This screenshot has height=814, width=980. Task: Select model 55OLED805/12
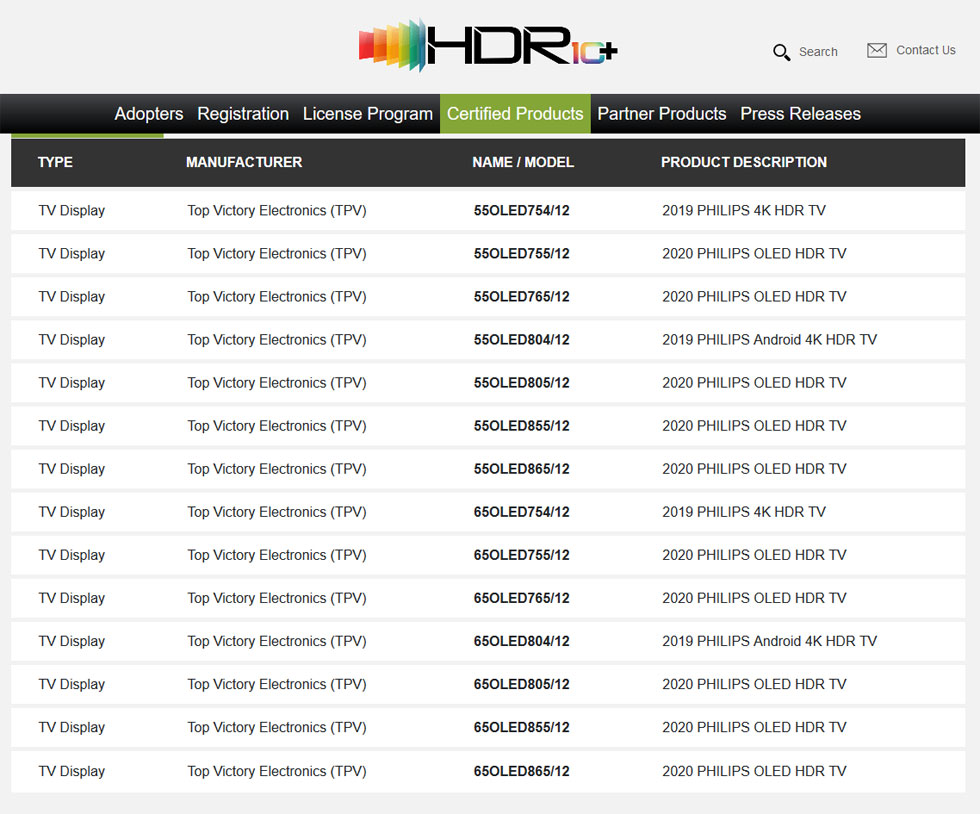click(x=521, y=383)
